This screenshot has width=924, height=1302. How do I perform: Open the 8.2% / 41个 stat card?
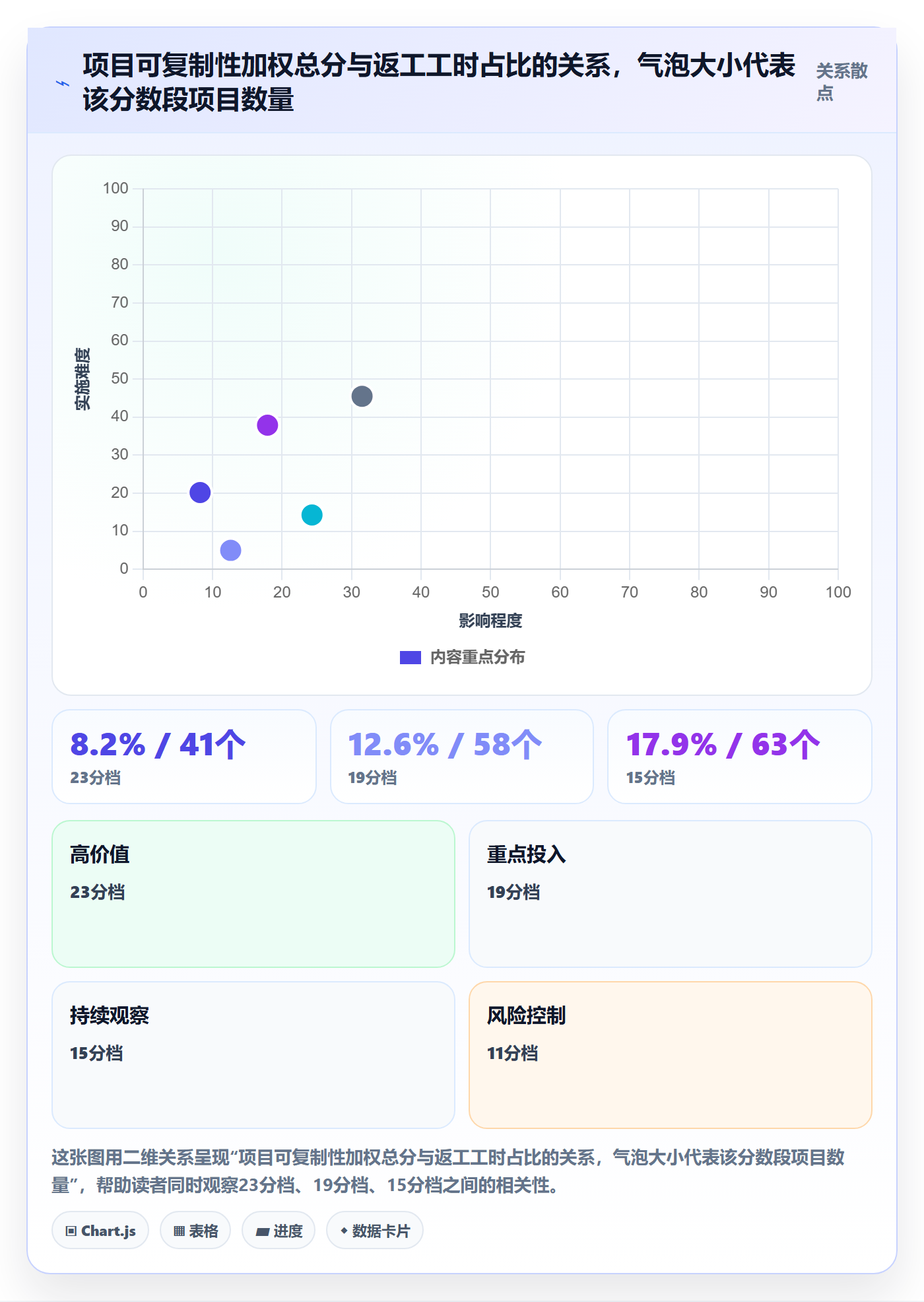tap(184, 757)
